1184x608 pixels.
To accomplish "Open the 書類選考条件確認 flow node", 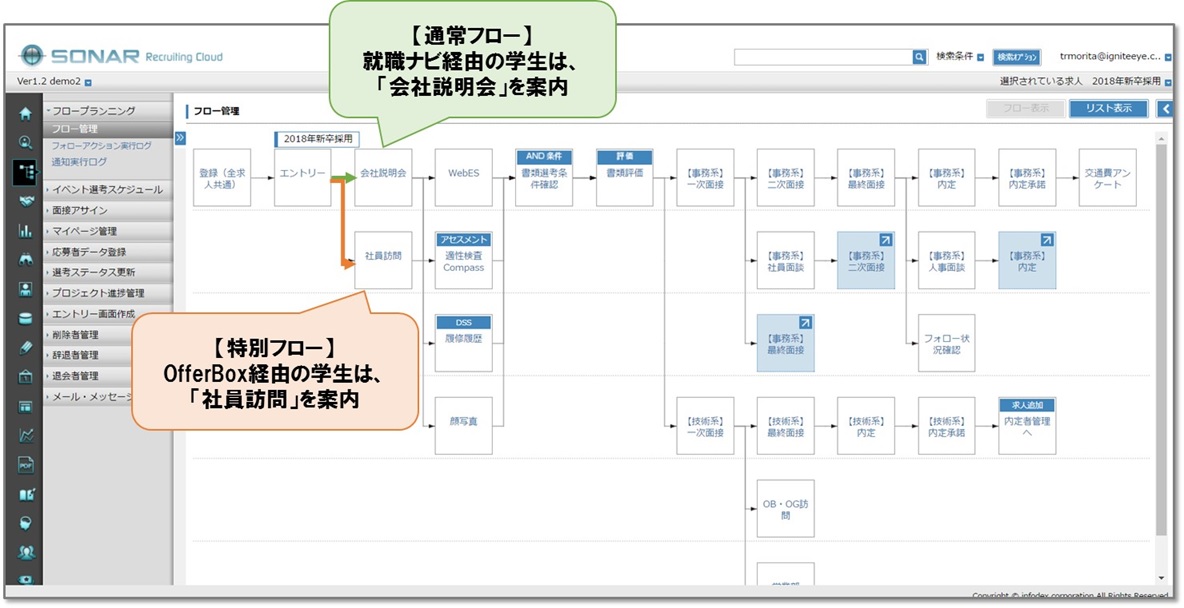I will click(x=544, y=177).
